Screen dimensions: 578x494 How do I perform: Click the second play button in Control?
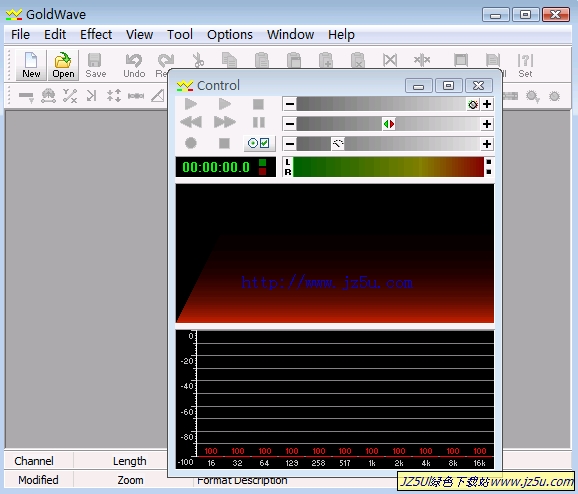[224, 104]
